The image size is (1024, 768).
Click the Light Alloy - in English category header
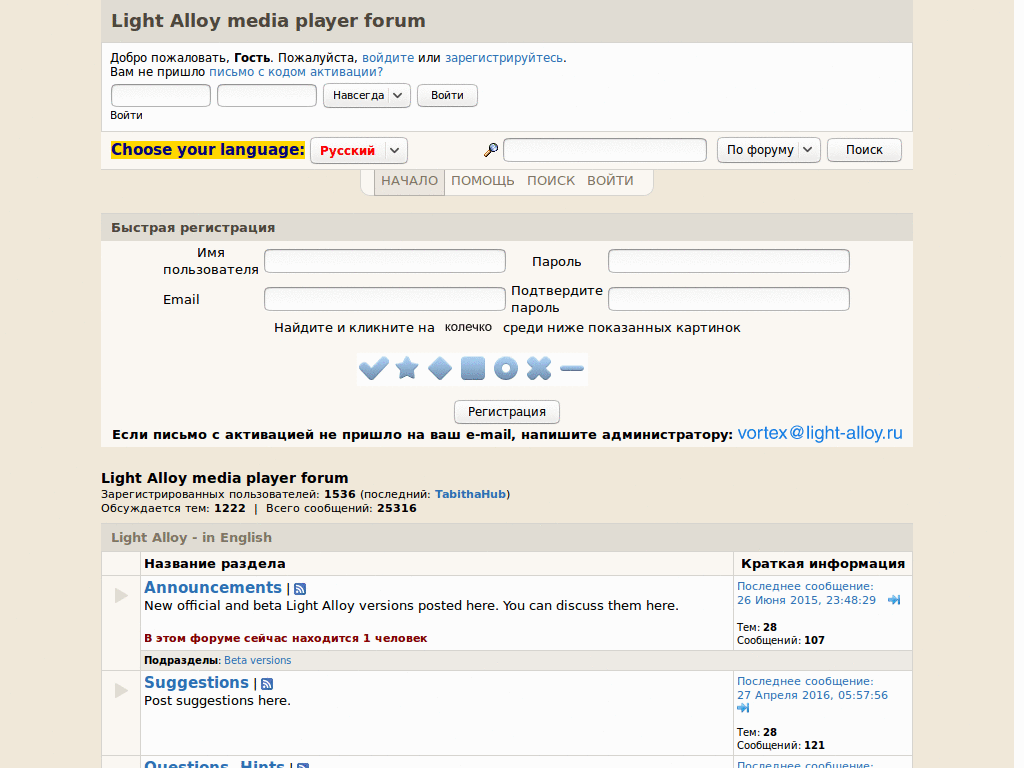click(191, 537)
